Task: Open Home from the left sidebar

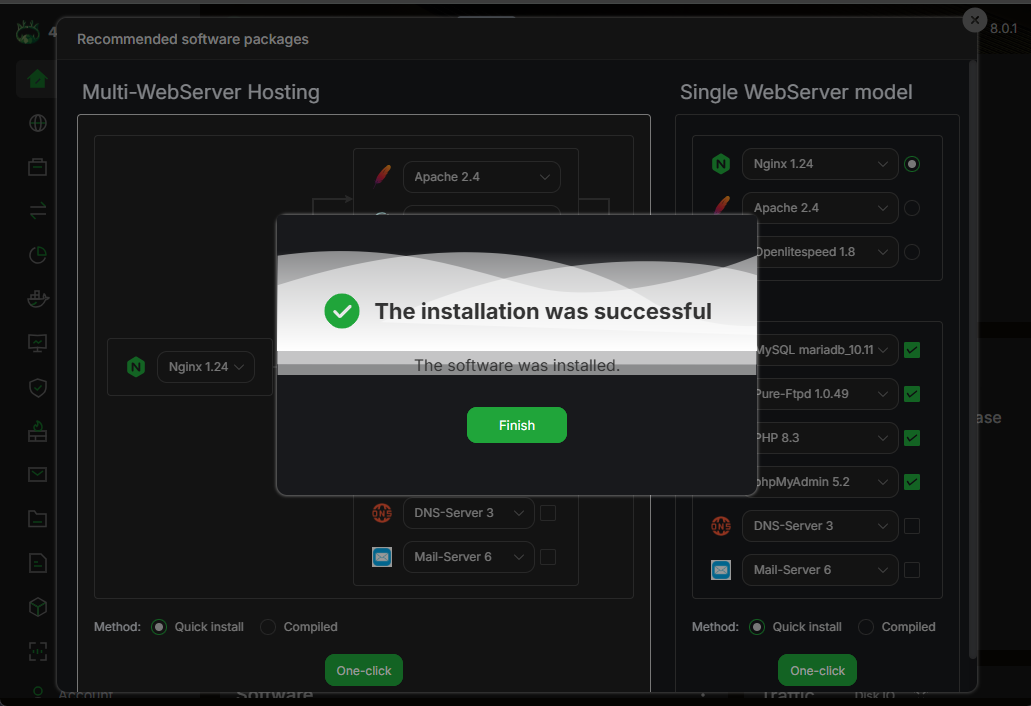Action: point(37,79)
